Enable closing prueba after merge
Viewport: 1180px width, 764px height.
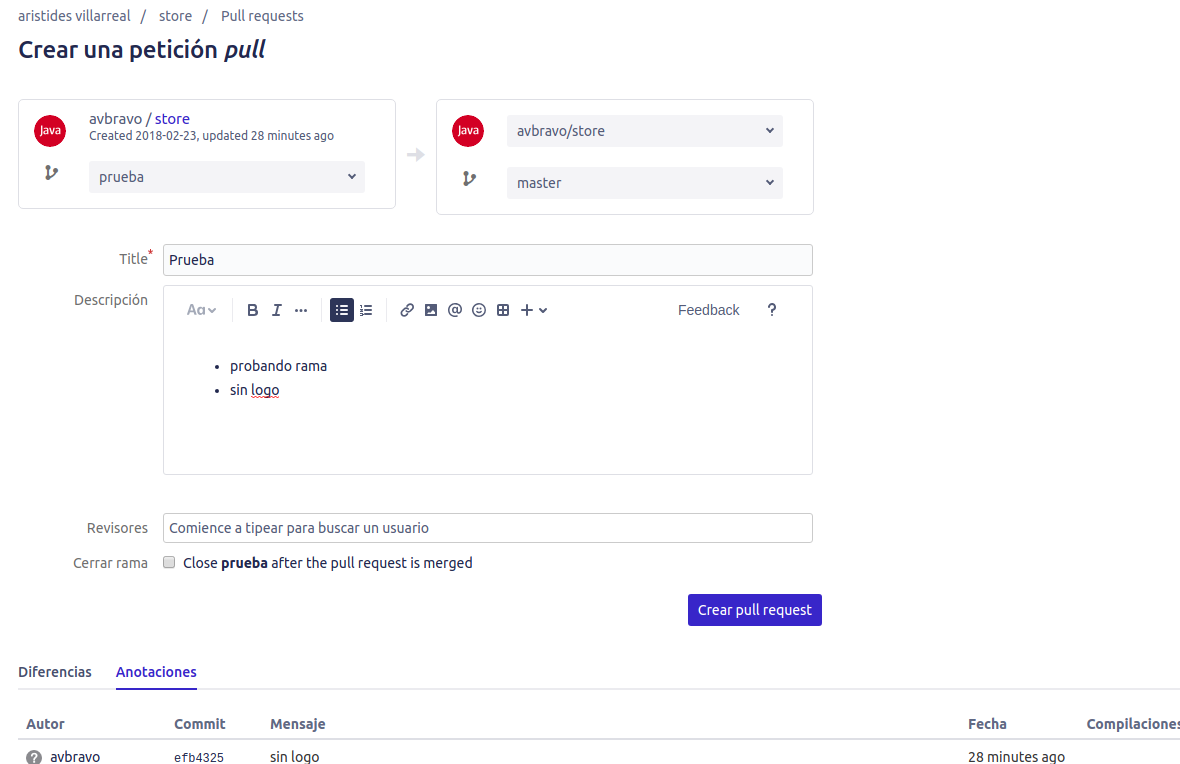169,562
